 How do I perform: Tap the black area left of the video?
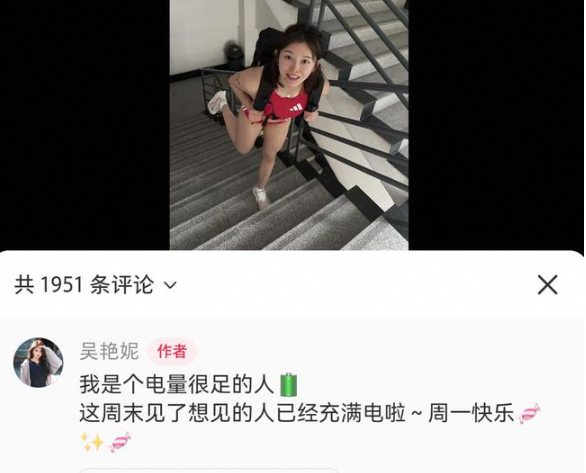[x=85, y=125]
